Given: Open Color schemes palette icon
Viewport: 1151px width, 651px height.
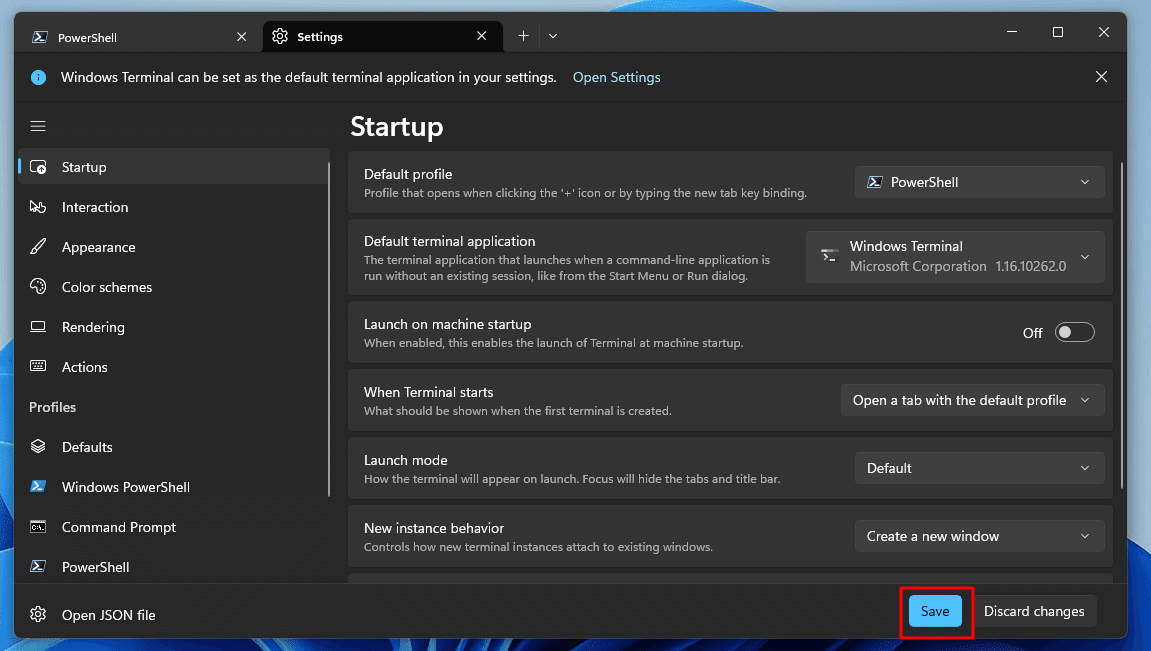Looking at the screenshot, I should point(38,286).
